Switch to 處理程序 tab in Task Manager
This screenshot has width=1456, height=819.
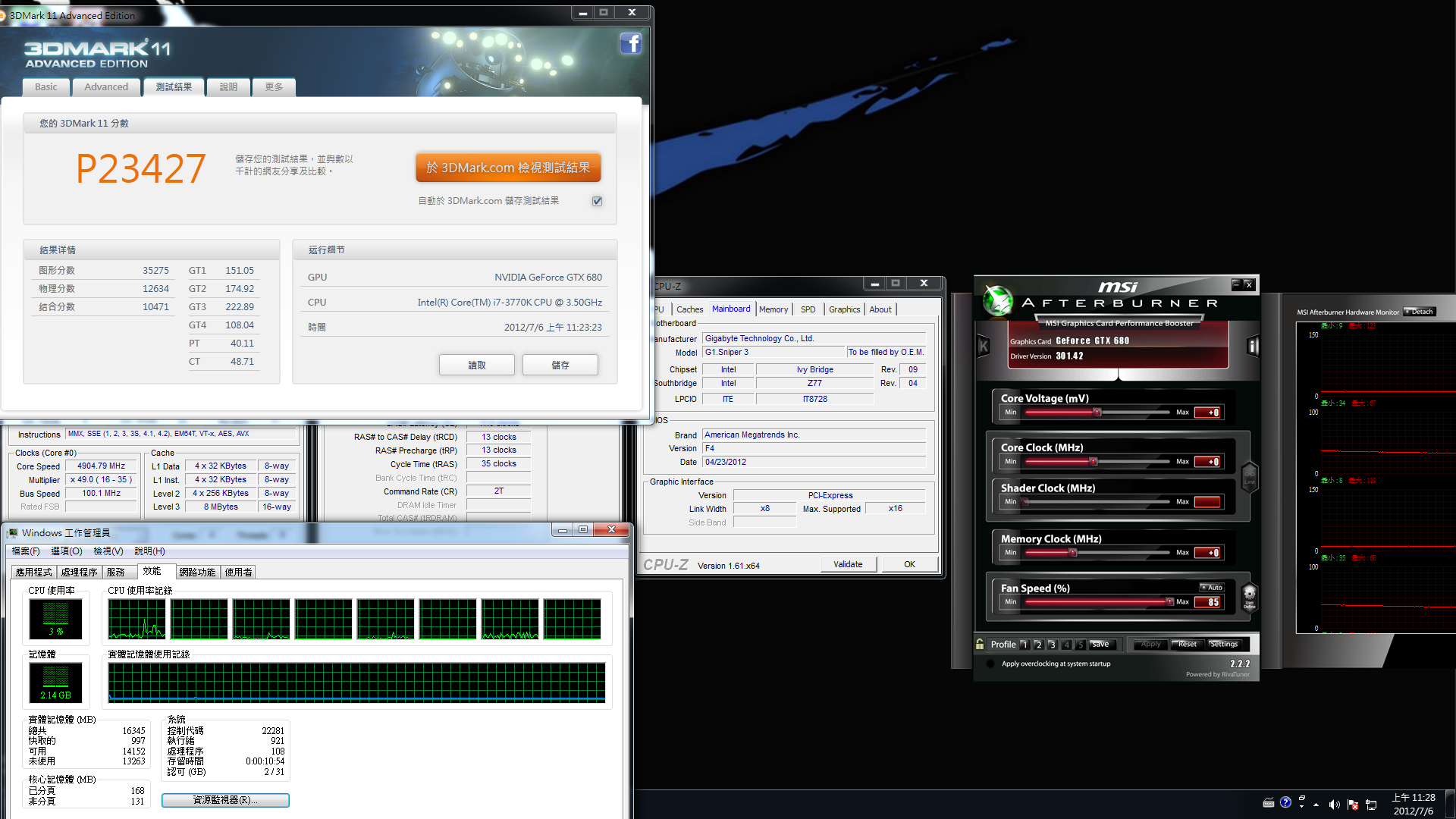(79, 573)
